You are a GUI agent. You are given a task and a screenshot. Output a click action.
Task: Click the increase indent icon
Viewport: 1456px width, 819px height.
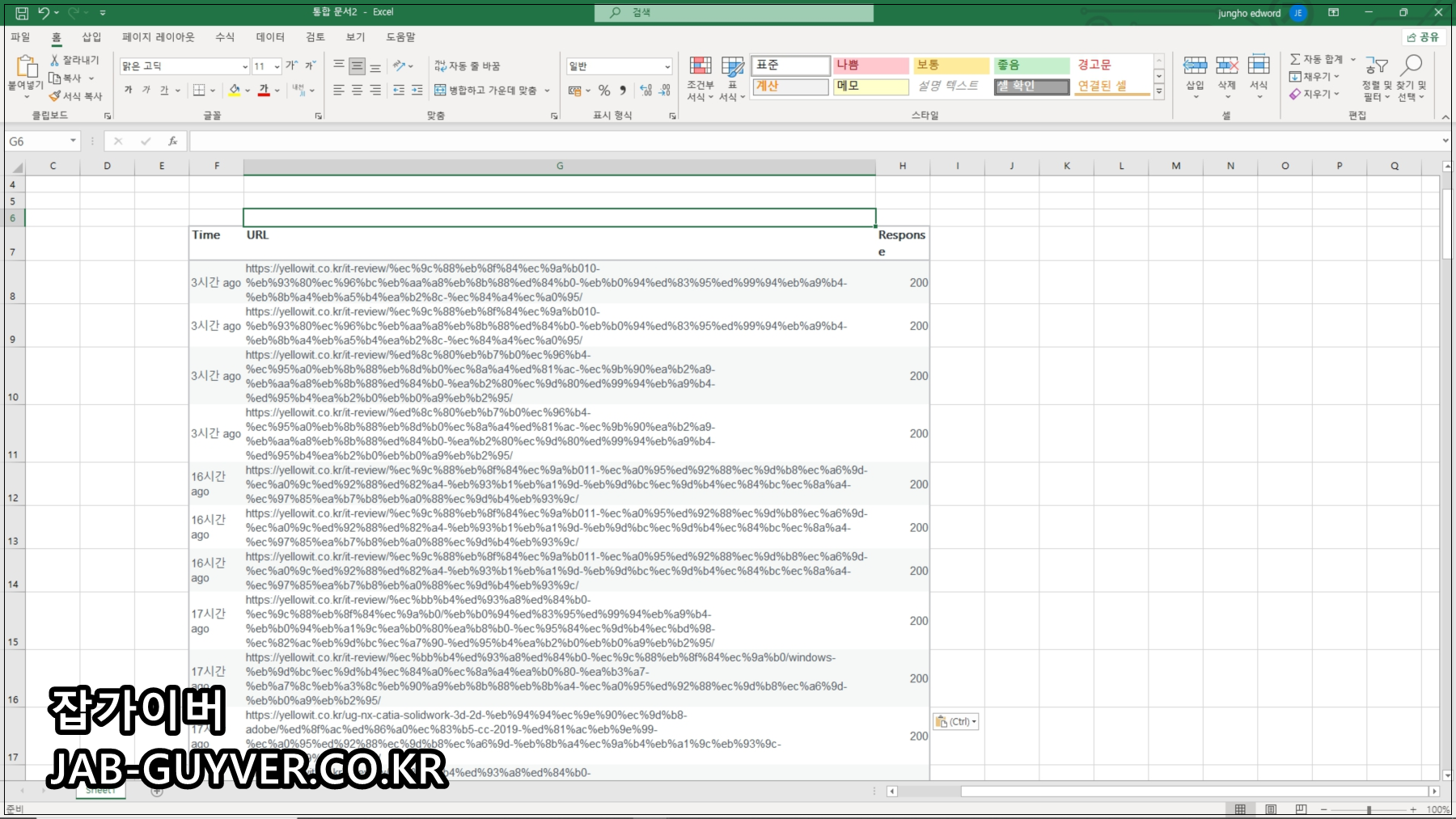point(417,90)
